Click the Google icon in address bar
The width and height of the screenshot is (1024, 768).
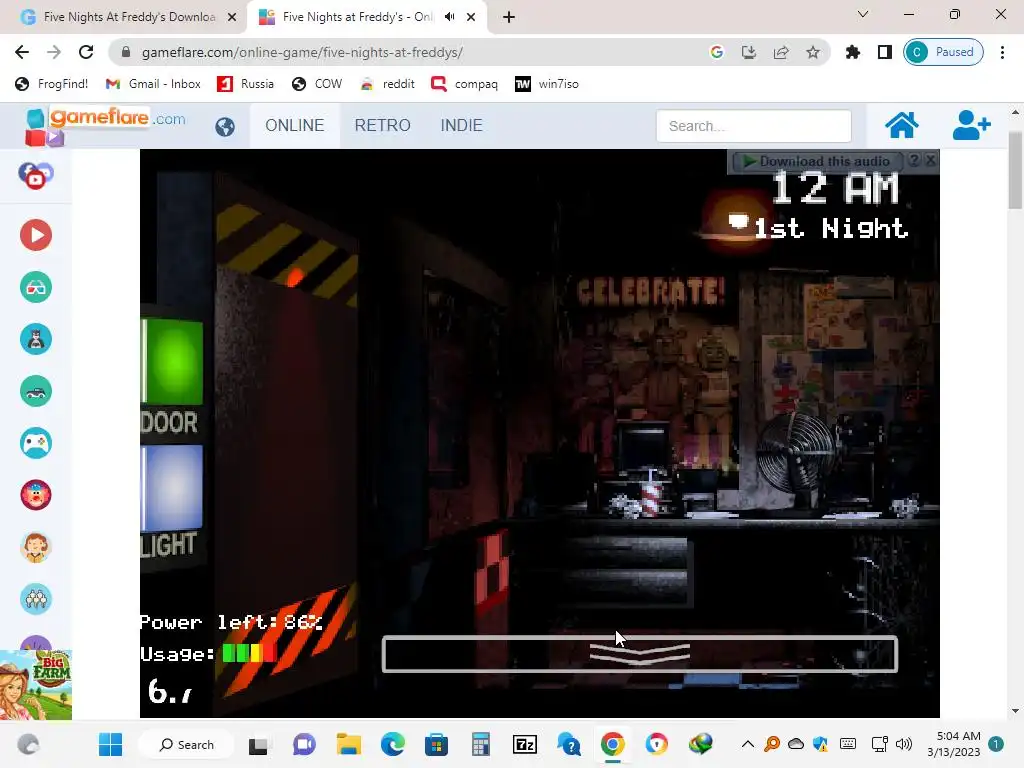click(x=716, y=52)
